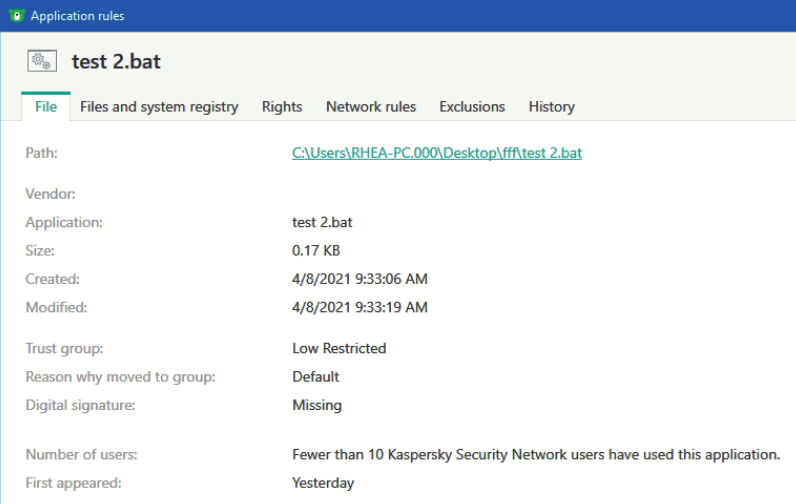796x504 pixels.
Task: Click the Default reason value
Action: tap(316, 377)
